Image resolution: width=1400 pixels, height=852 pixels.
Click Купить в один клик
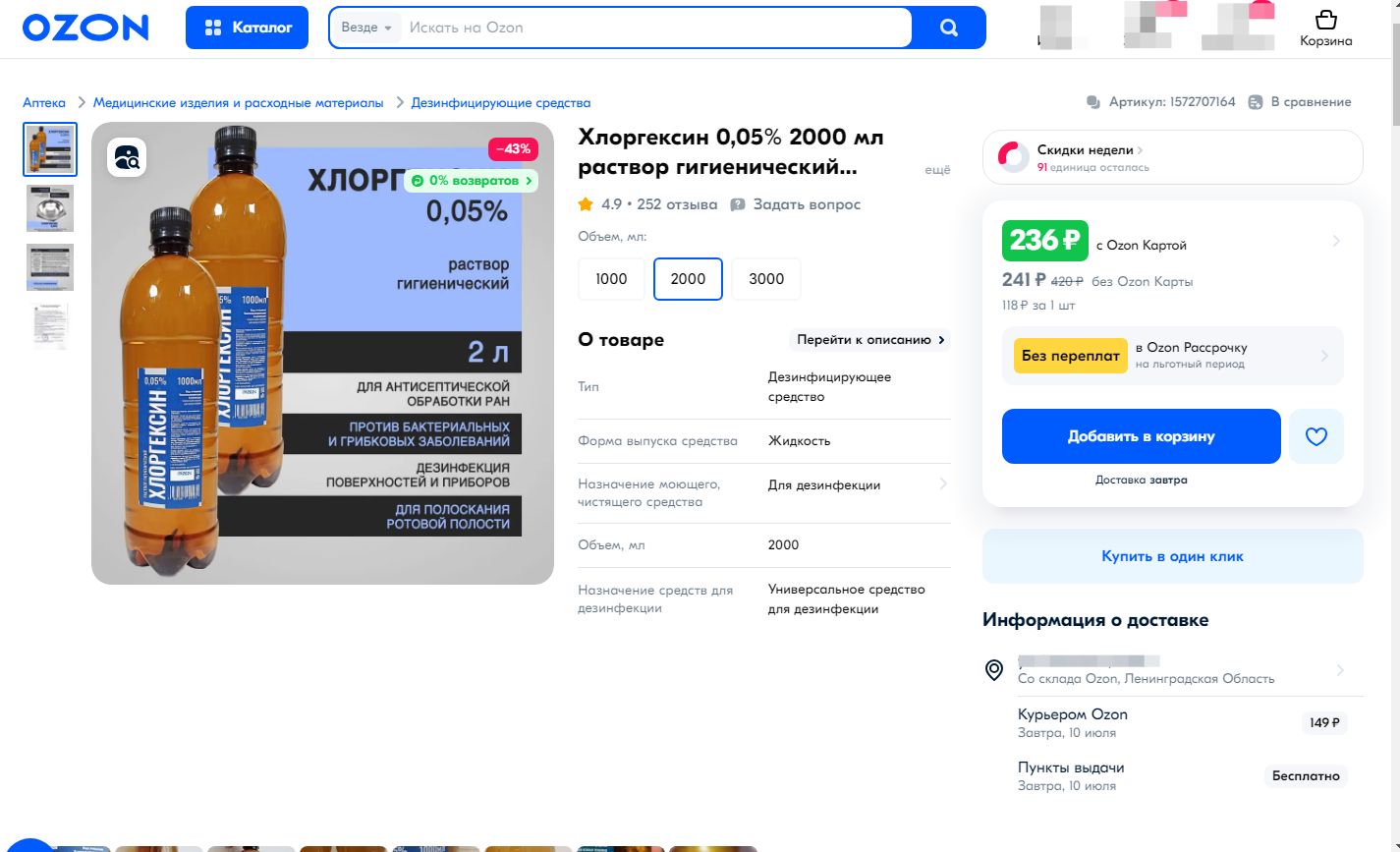(x=1173, y=556)
